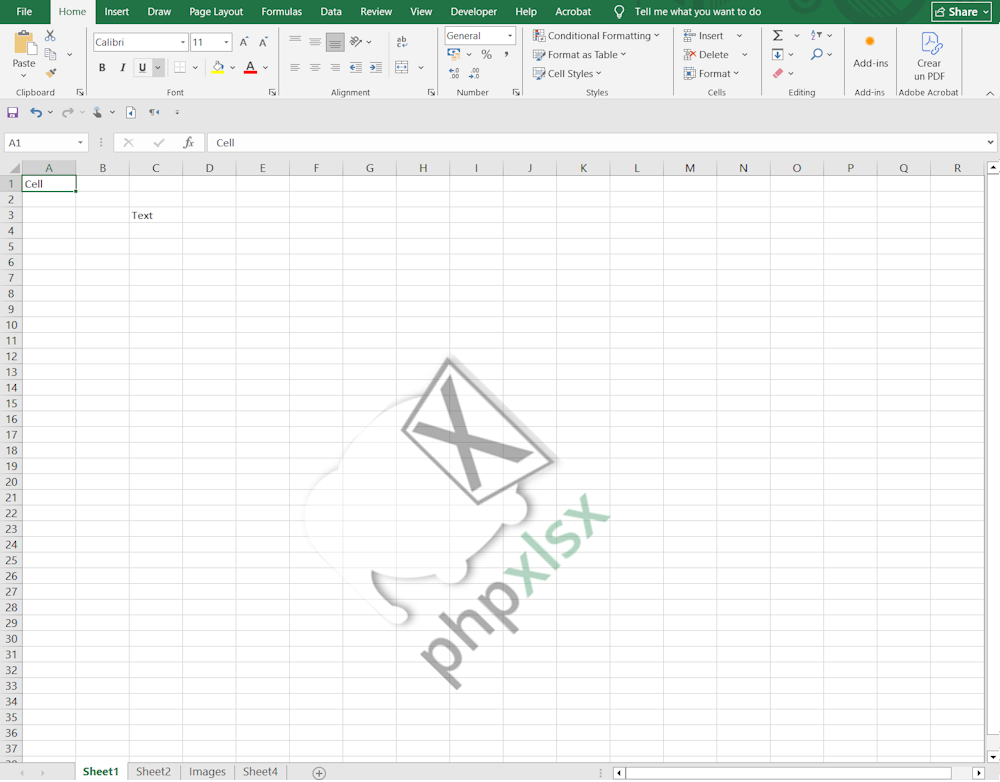Click the Percent Style icon
The height and width of the screenshot is (782, 1000).
coord(486,55)
